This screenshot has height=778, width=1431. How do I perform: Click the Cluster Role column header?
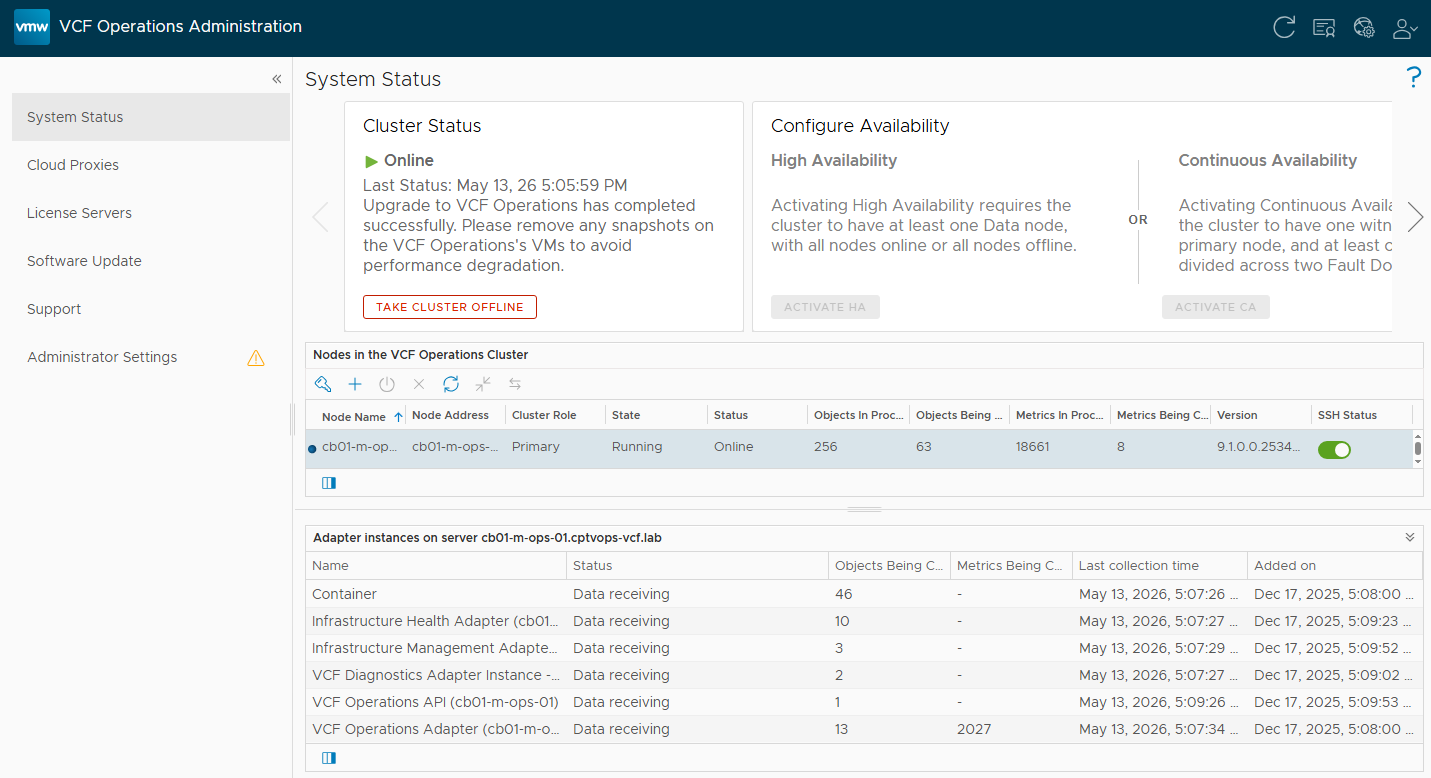point(555,415)
